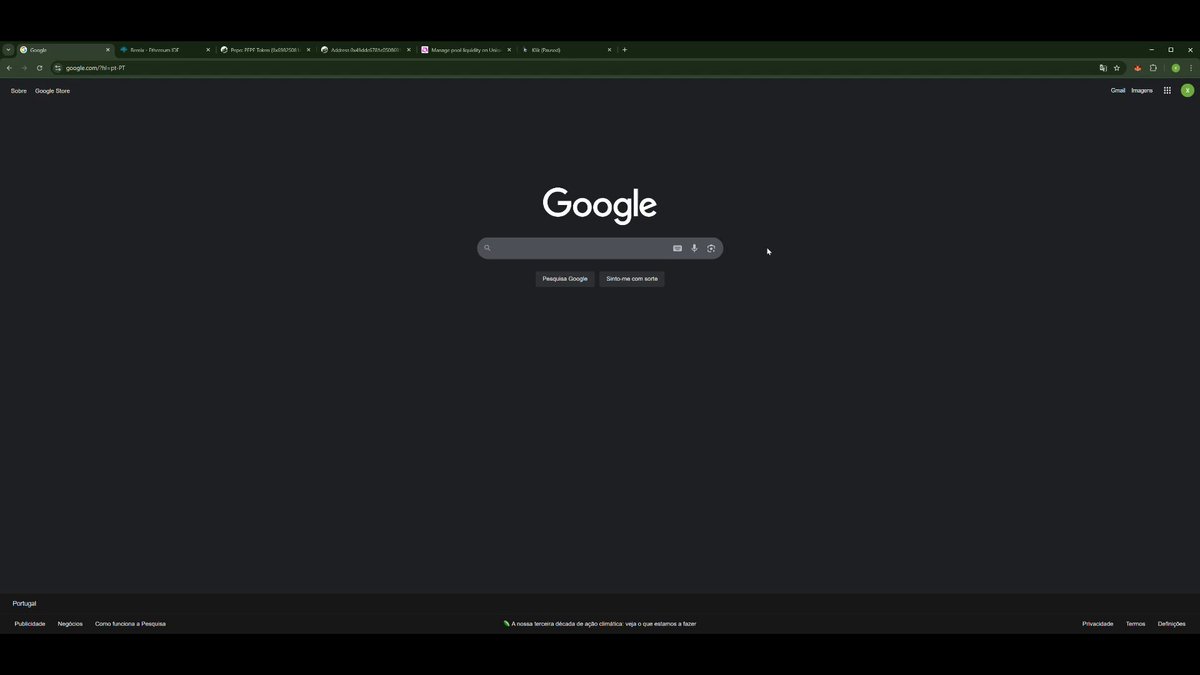Image resolution: width=1200 pixels, height=675 pixels.
Task: Click the magnifier icon in search box
Action: click(x=488, y=248)
